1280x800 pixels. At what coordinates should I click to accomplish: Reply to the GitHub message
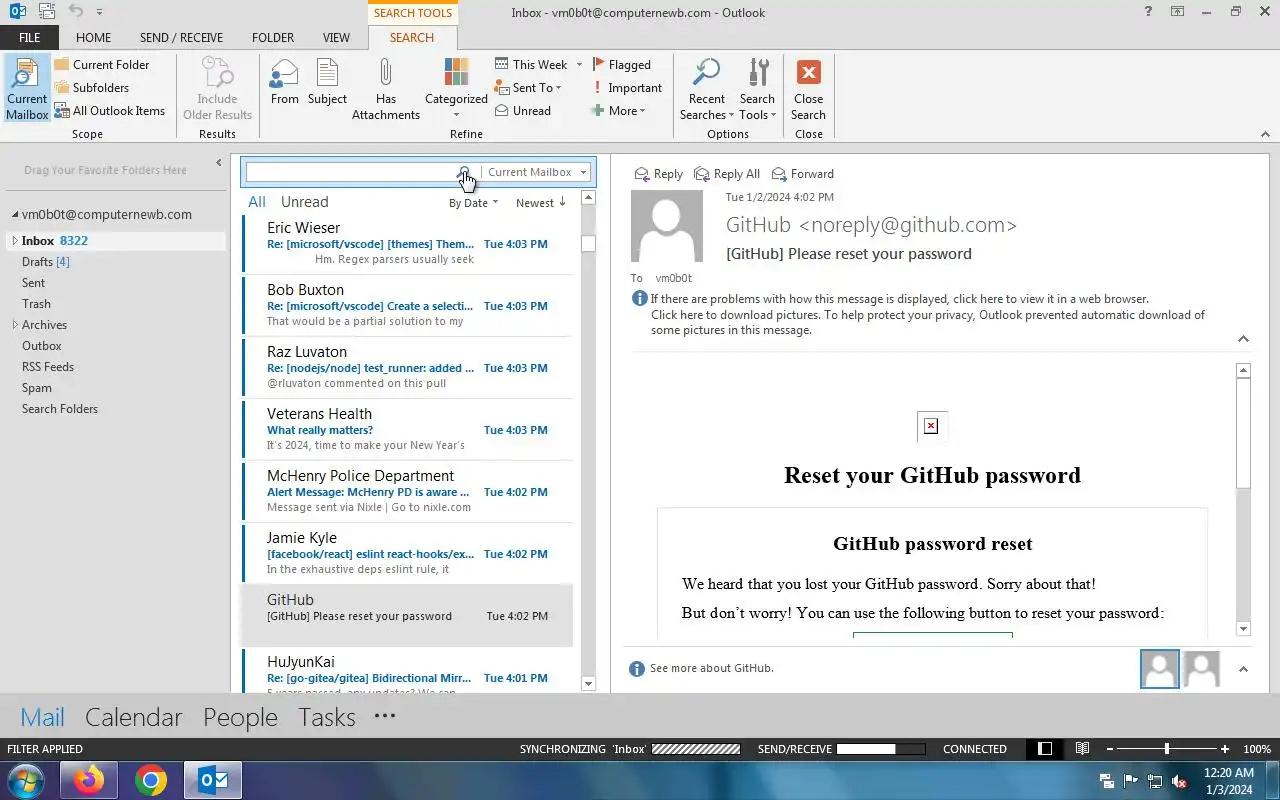658,173
